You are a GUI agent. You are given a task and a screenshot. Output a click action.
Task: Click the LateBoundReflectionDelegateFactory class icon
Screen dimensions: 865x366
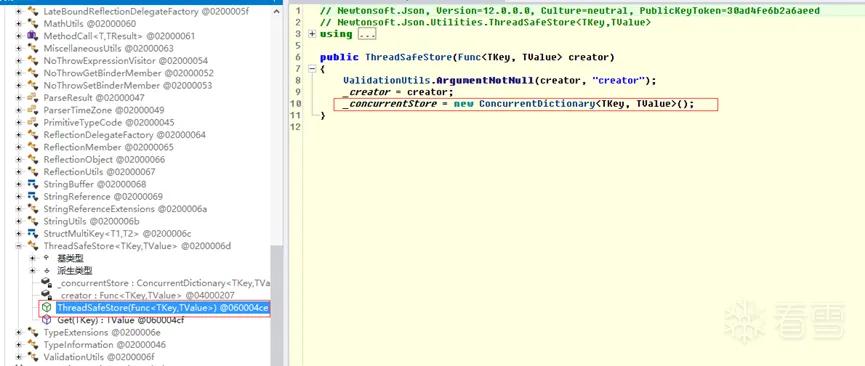(33, 11)
